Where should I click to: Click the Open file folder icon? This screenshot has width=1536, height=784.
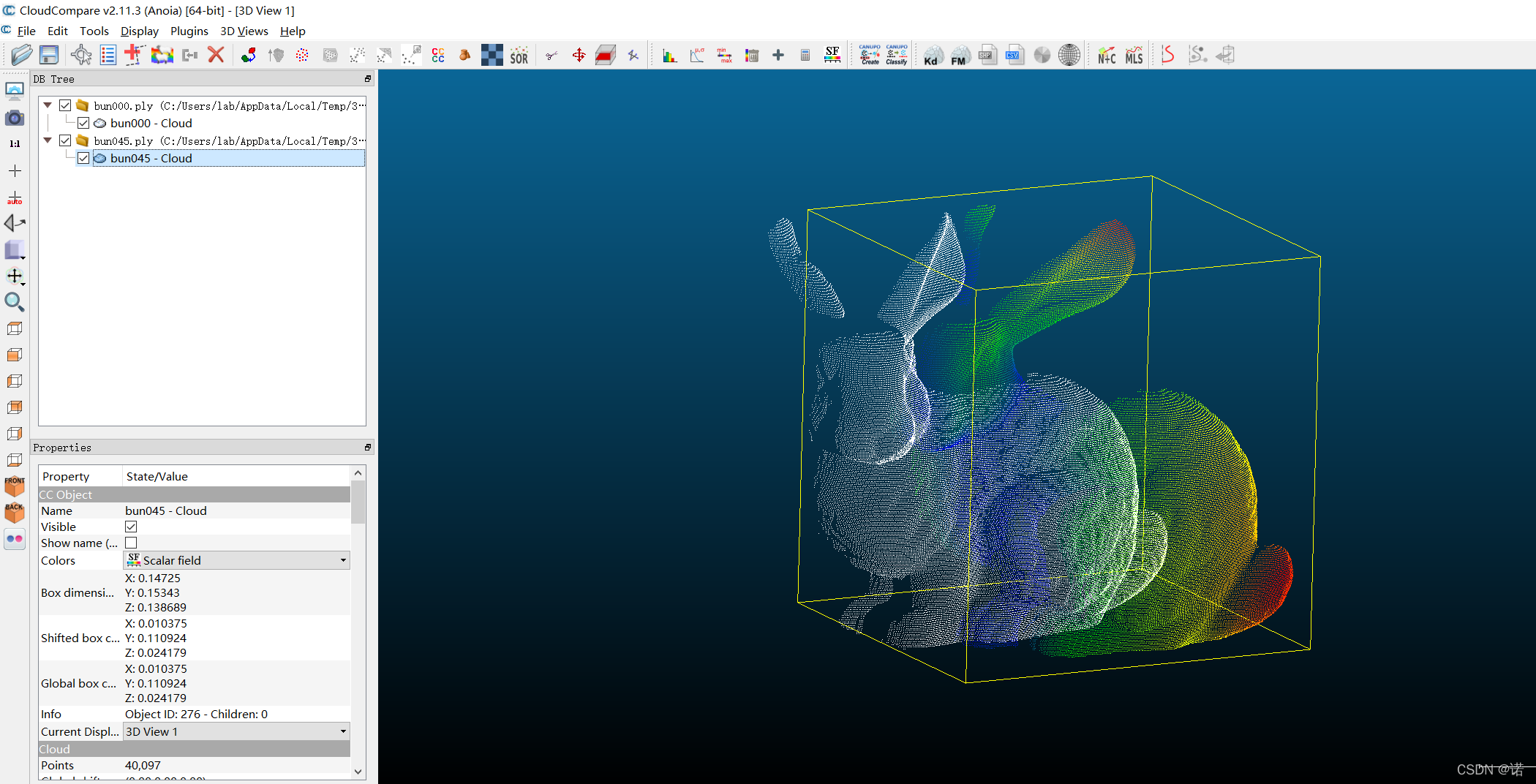click(x=22, y=55)
